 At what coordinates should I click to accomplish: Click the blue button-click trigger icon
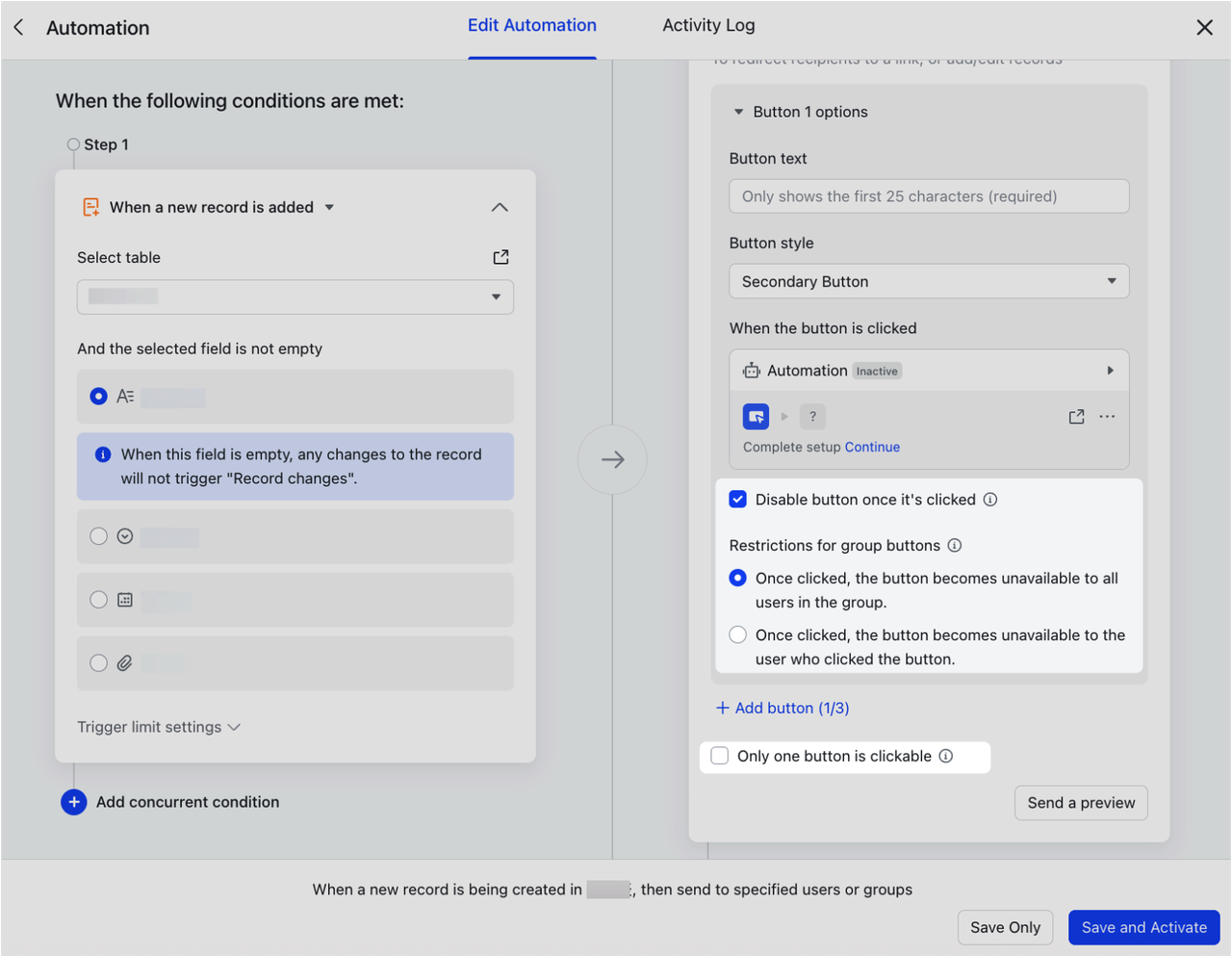point(756,417)
